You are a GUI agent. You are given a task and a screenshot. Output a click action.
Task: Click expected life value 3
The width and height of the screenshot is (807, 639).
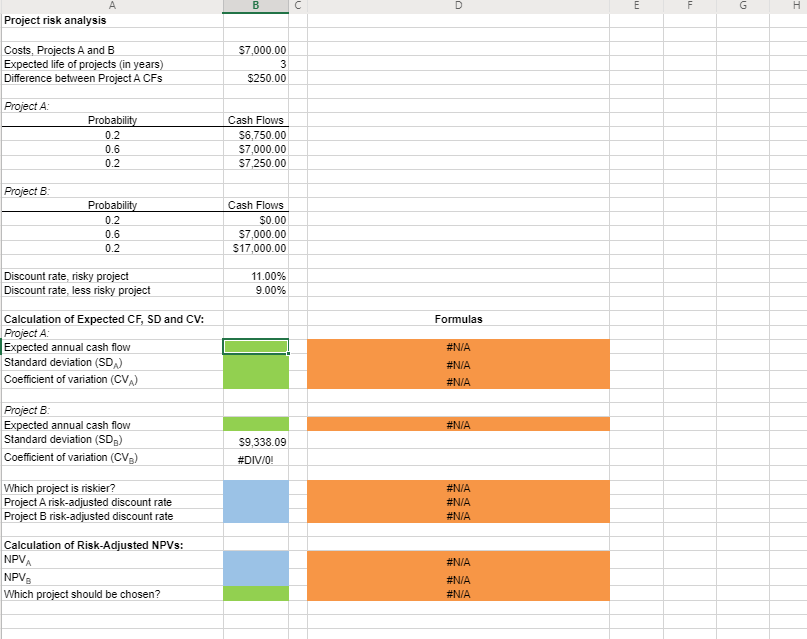[256, 64]
